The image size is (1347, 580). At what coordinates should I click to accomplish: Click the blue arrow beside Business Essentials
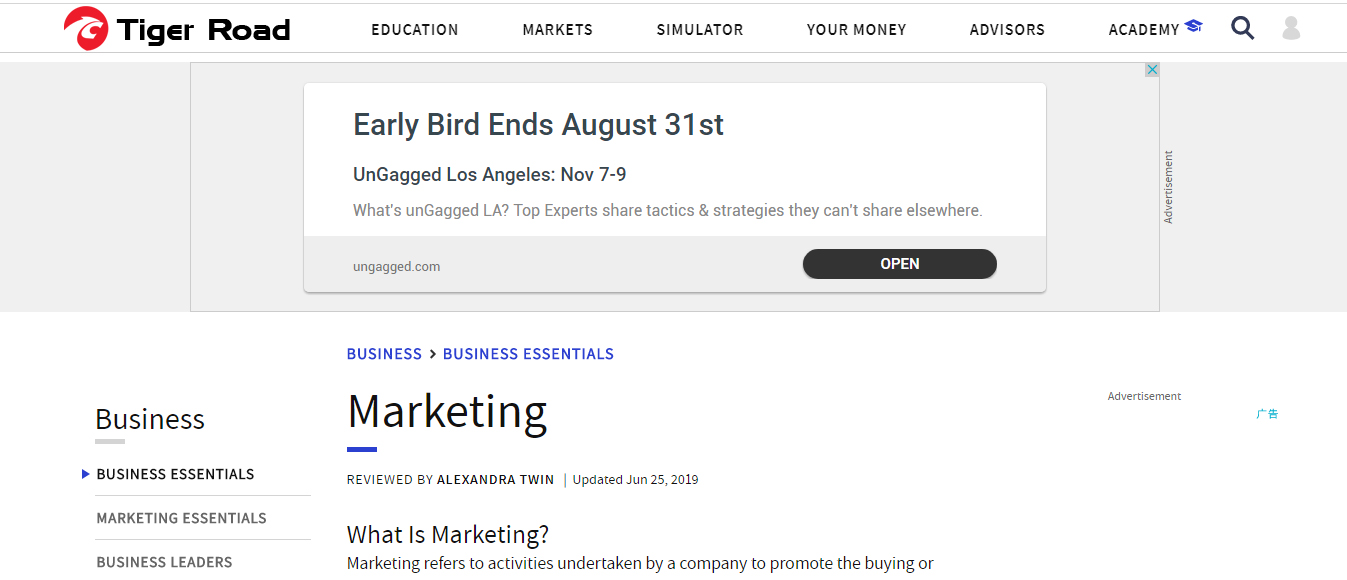coord(86,474)
